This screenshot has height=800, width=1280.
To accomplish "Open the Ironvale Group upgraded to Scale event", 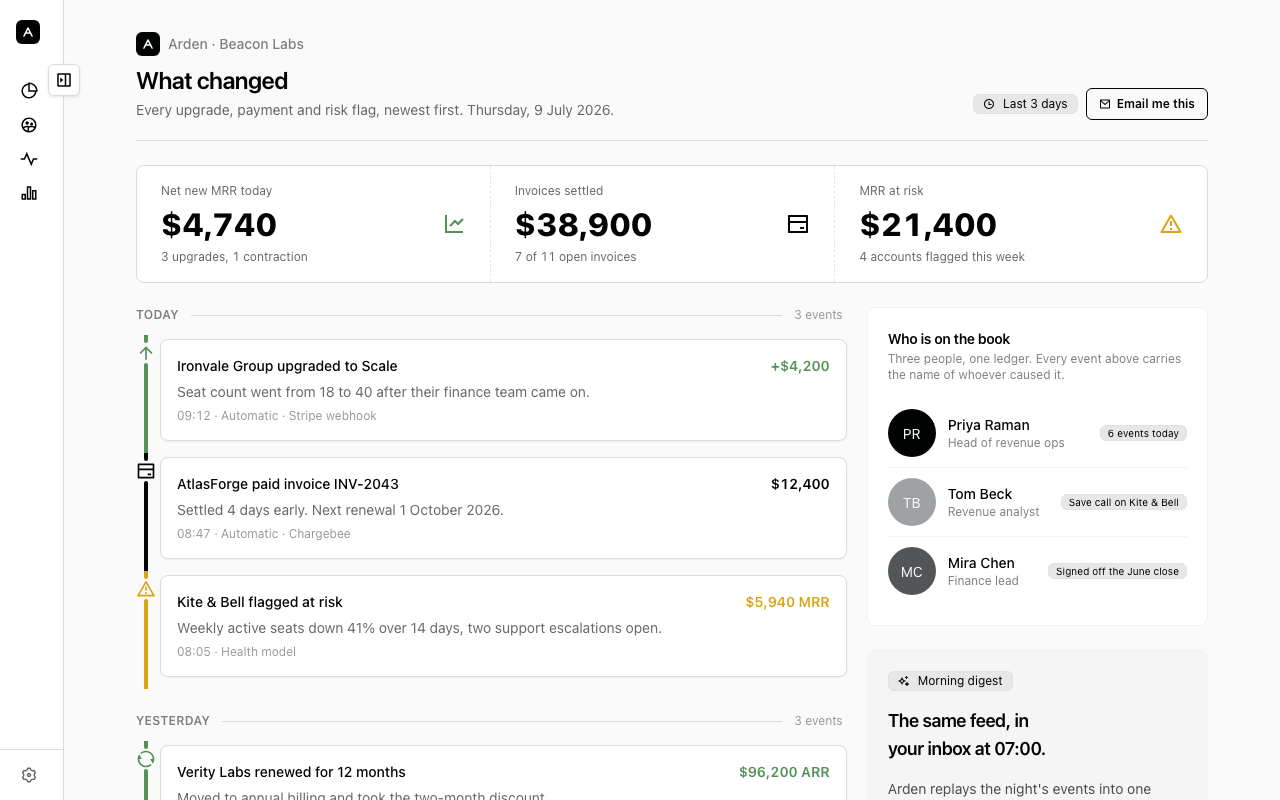I will 503,390.
